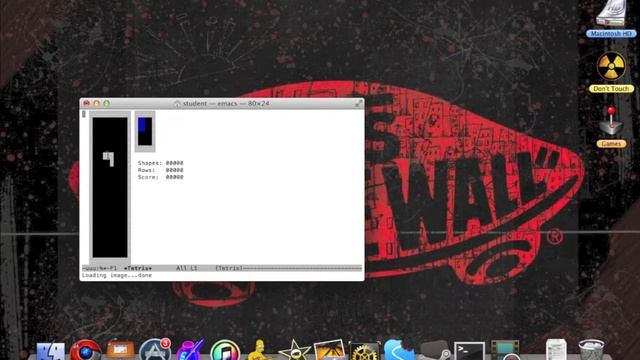640x360 pixels.
Task: Open the photo picture dock icon
Action: [x=329, y=350]
